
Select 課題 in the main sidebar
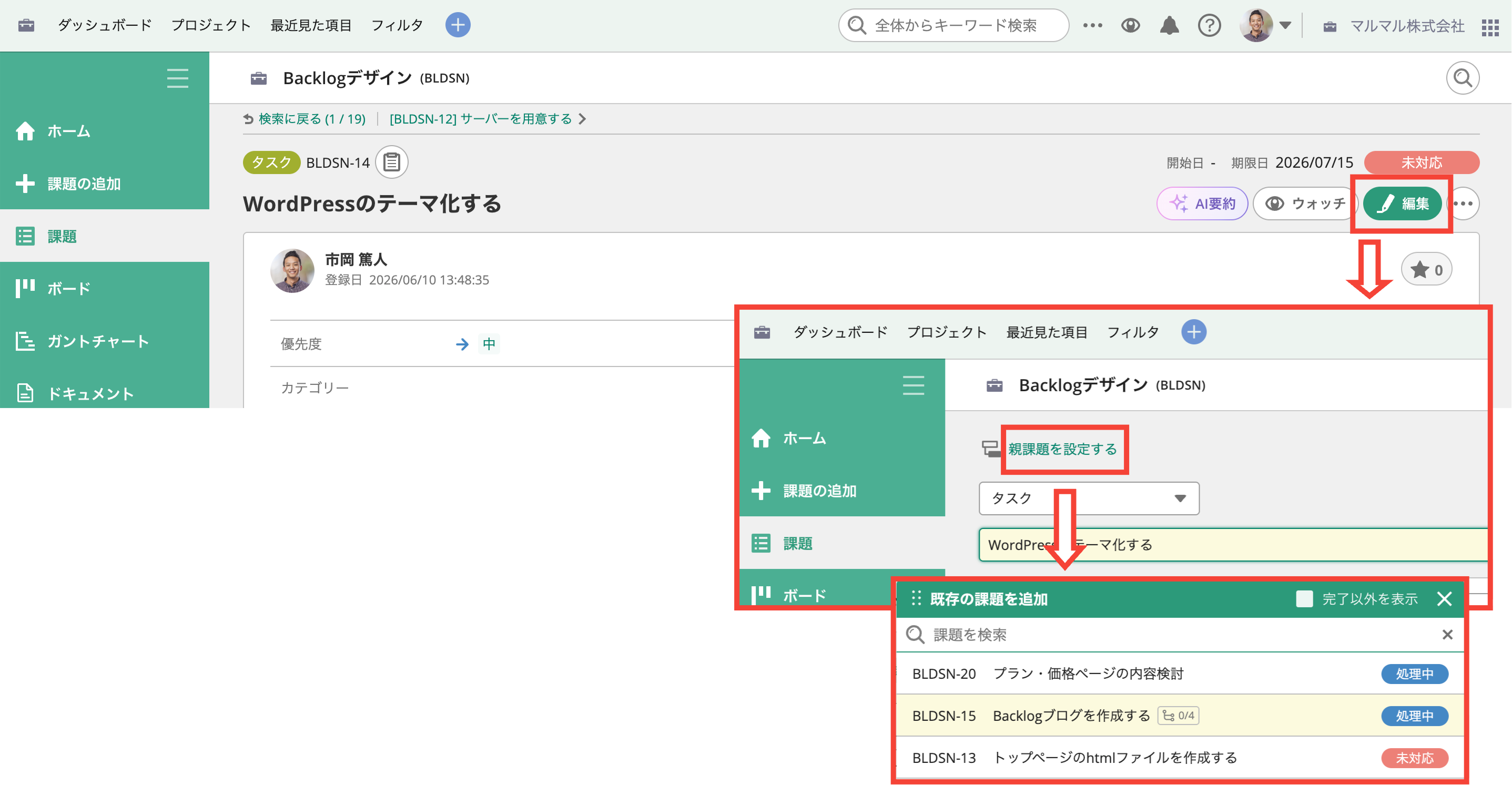click(x=105, y=236)
